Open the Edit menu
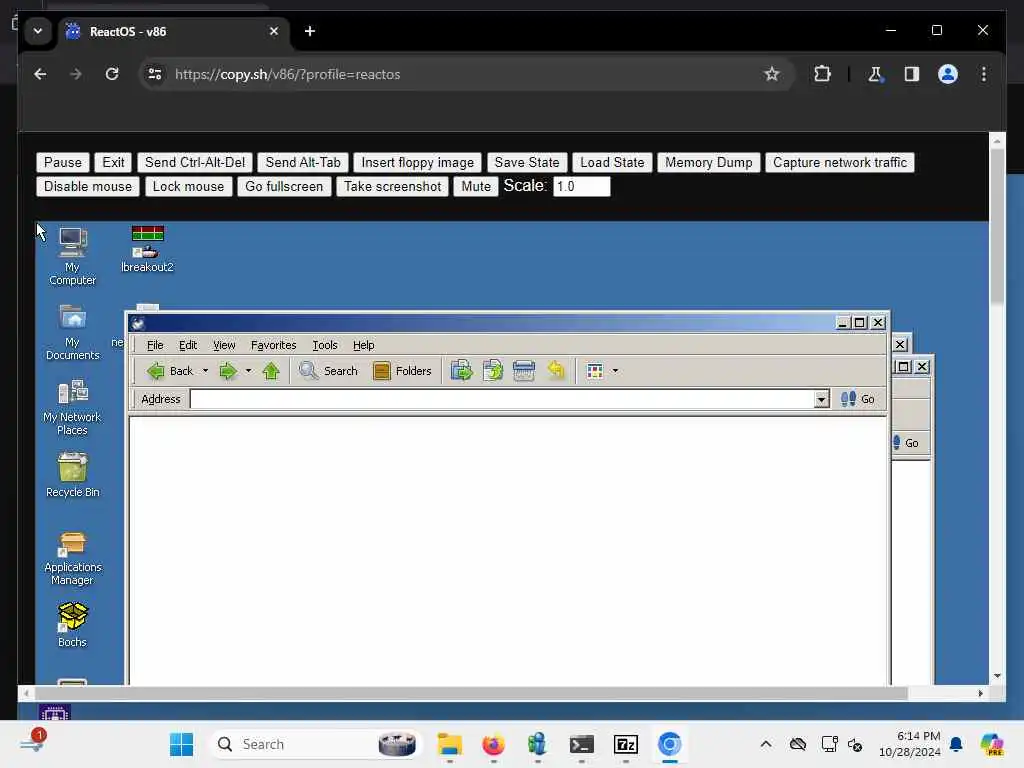This screenshot has height=768, width=1024. [188, 345]
